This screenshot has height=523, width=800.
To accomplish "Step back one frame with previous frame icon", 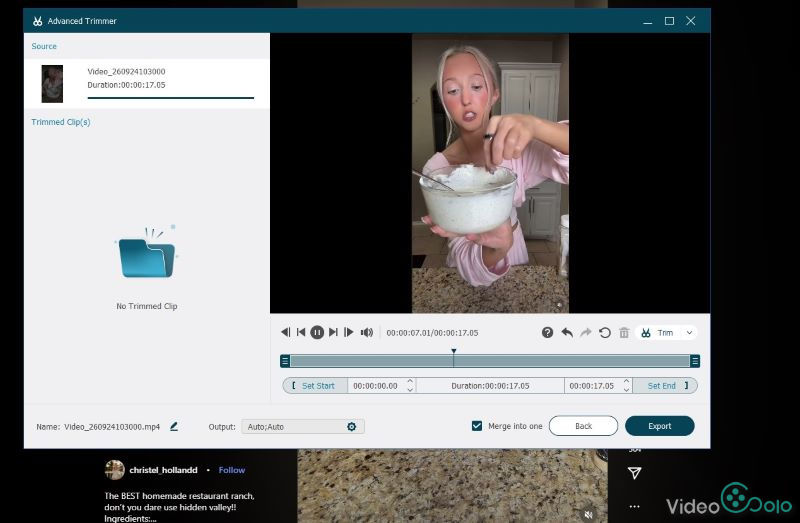I will pos(286,333).
